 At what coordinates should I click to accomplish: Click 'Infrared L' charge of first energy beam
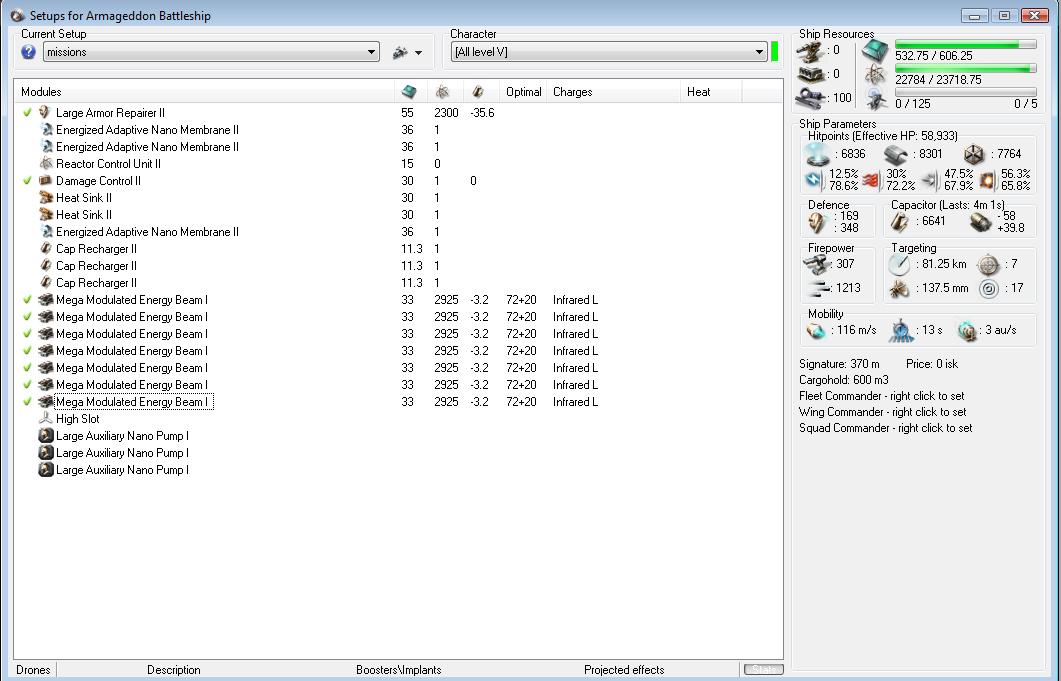pos(575,299)
